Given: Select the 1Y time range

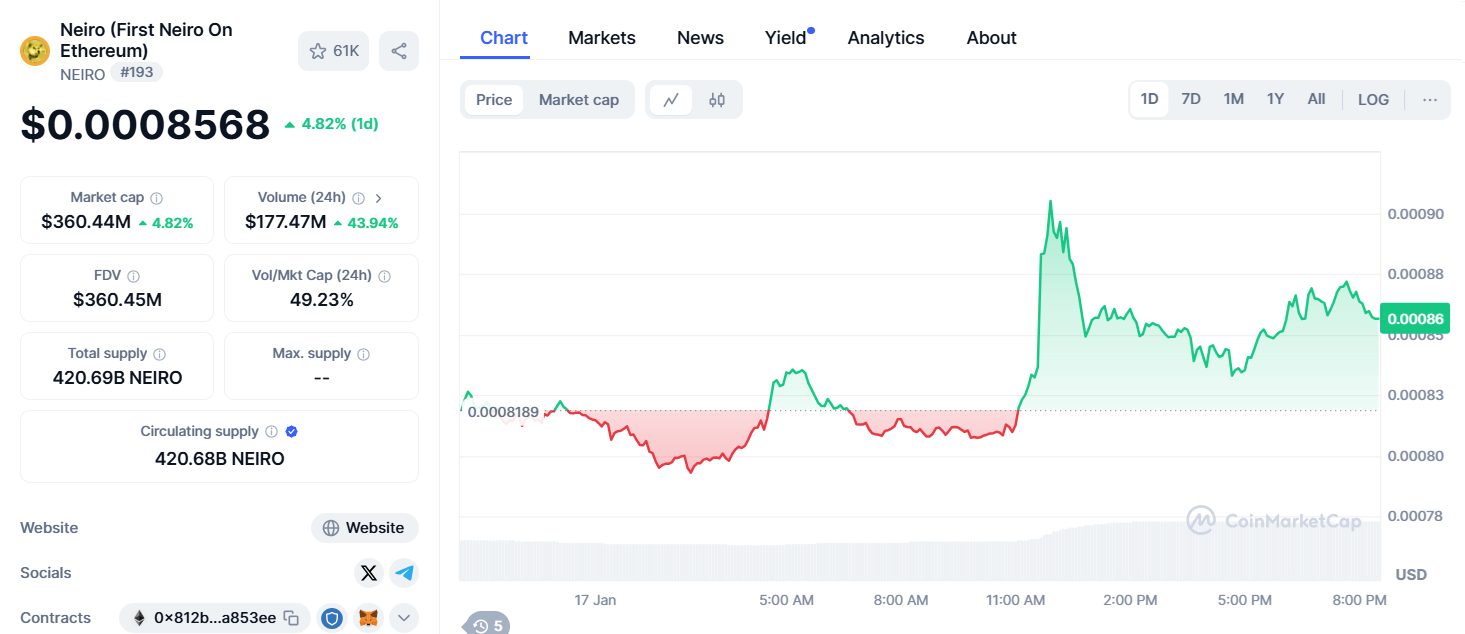Looking at the screenshot, I should click(x=1275, y=99).
